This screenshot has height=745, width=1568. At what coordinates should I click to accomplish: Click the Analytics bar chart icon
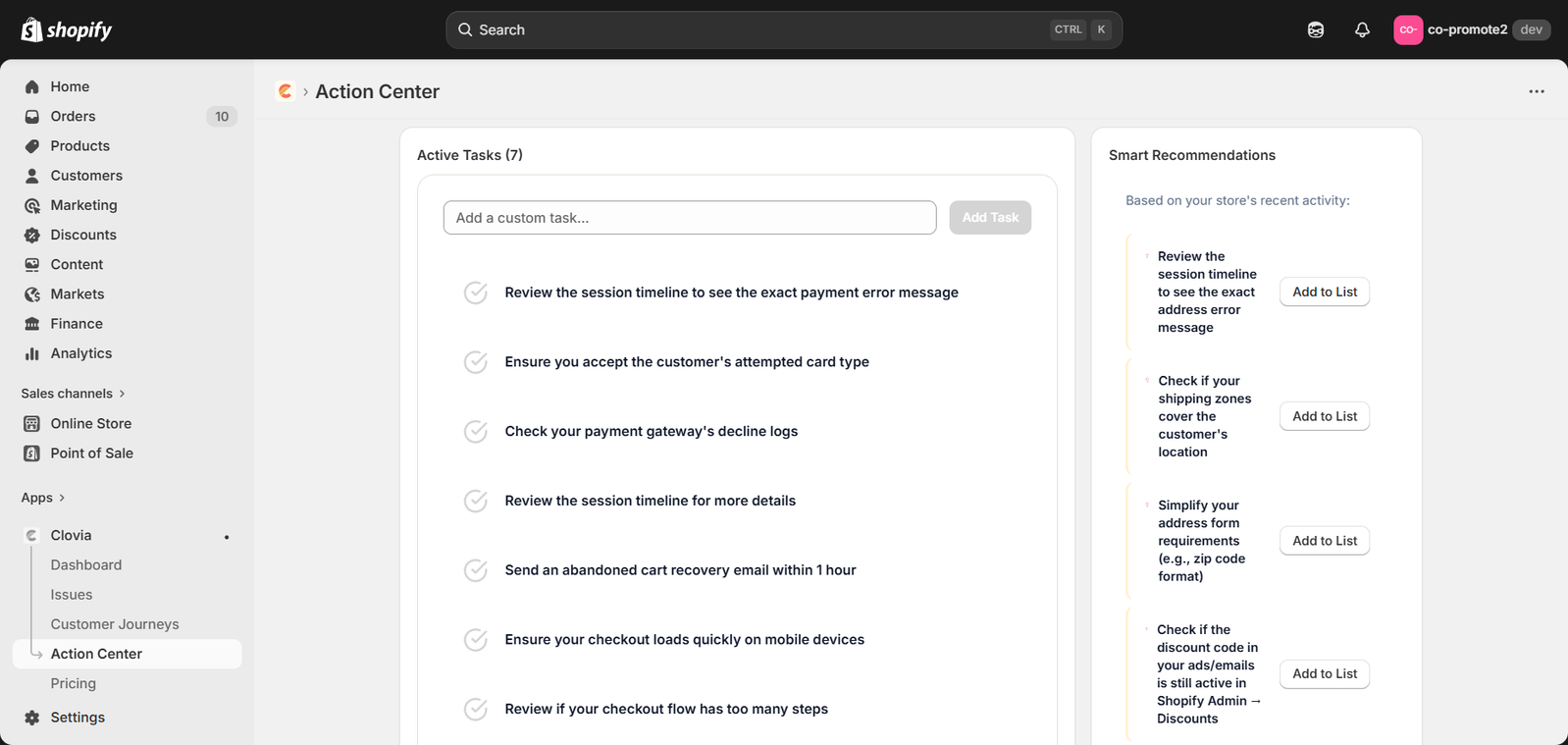32,353
